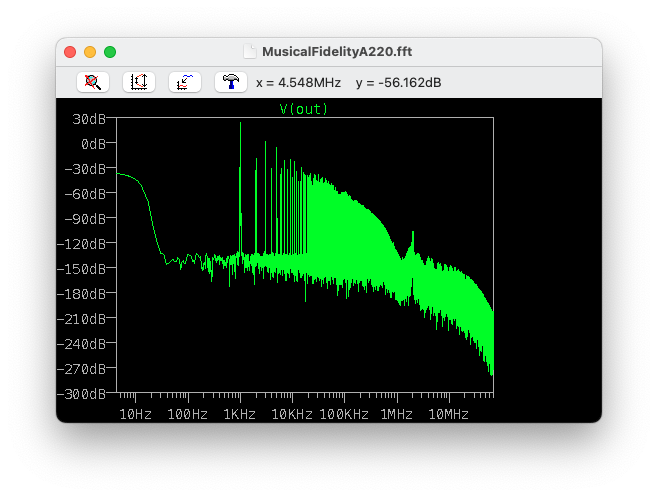Click the -60dB axis label
The width and height of the screenshot is (658, 497).
point(85,194)
